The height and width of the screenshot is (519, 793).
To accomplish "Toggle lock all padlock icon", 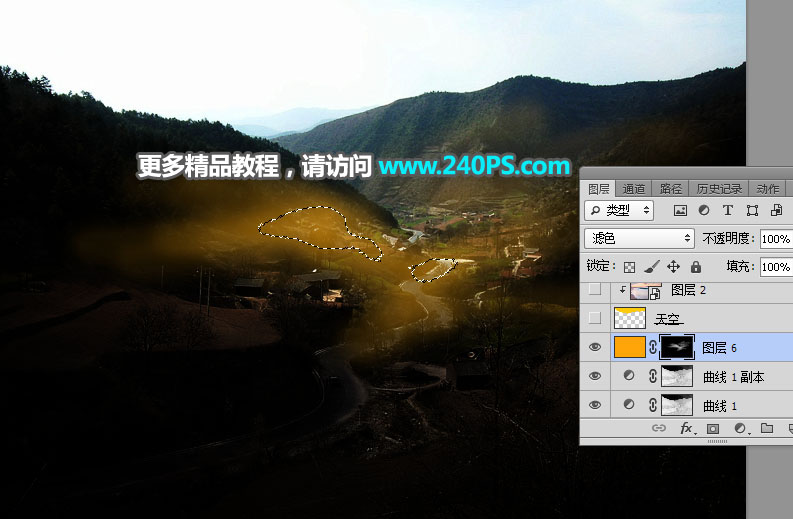I will coord(696,267).
